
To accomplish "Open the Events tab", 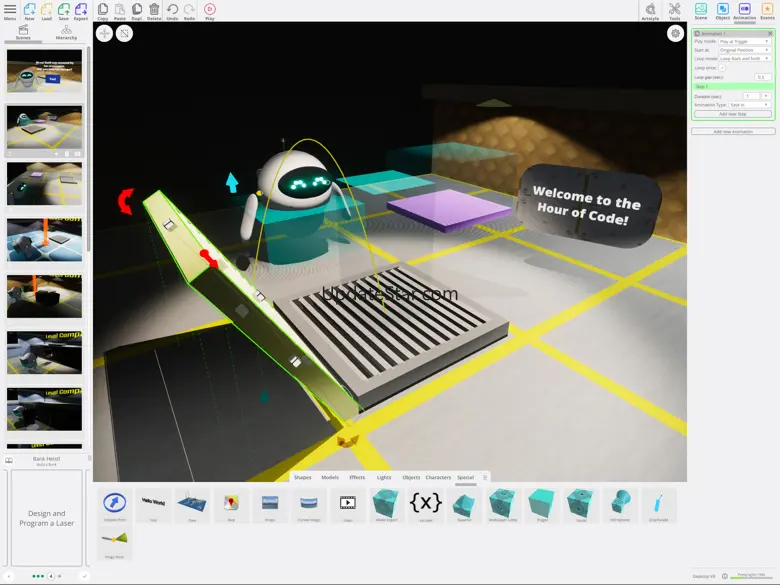I will [767, 11].
